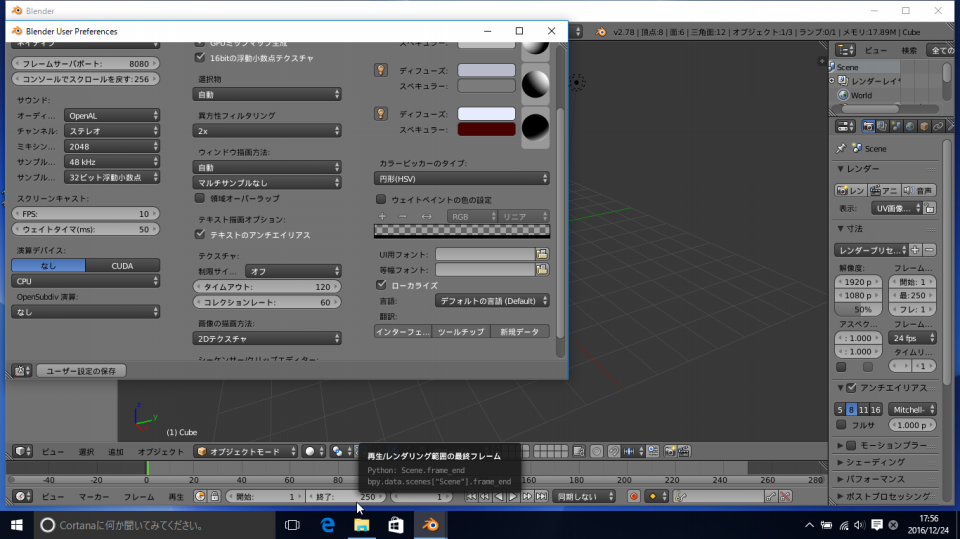Open the オブジェクトモード mode dropdown
This screenshot has height=539, width=960.
(244, 451)
